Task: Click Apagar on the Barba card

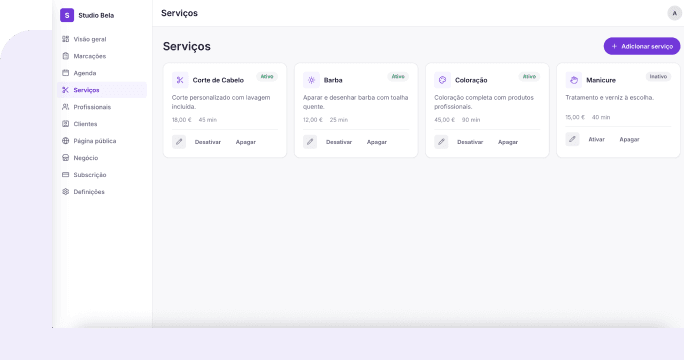Action: (x=376, y=142)
